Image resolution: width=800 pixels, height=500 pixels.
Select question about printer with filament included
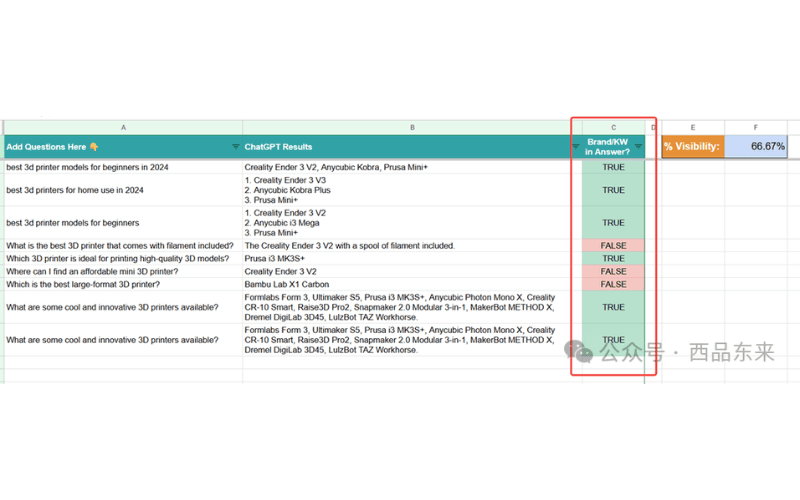click(123, 246)
